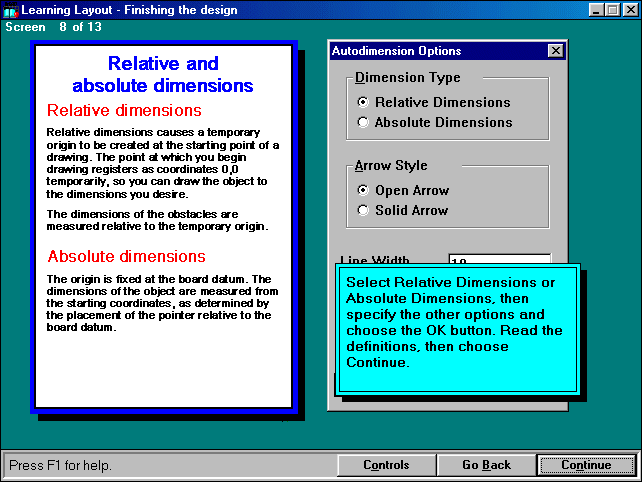This screenshot has height=482, width=642.
Task: Select the Relative Dimensions radio button
Action: tap(364, 102)
